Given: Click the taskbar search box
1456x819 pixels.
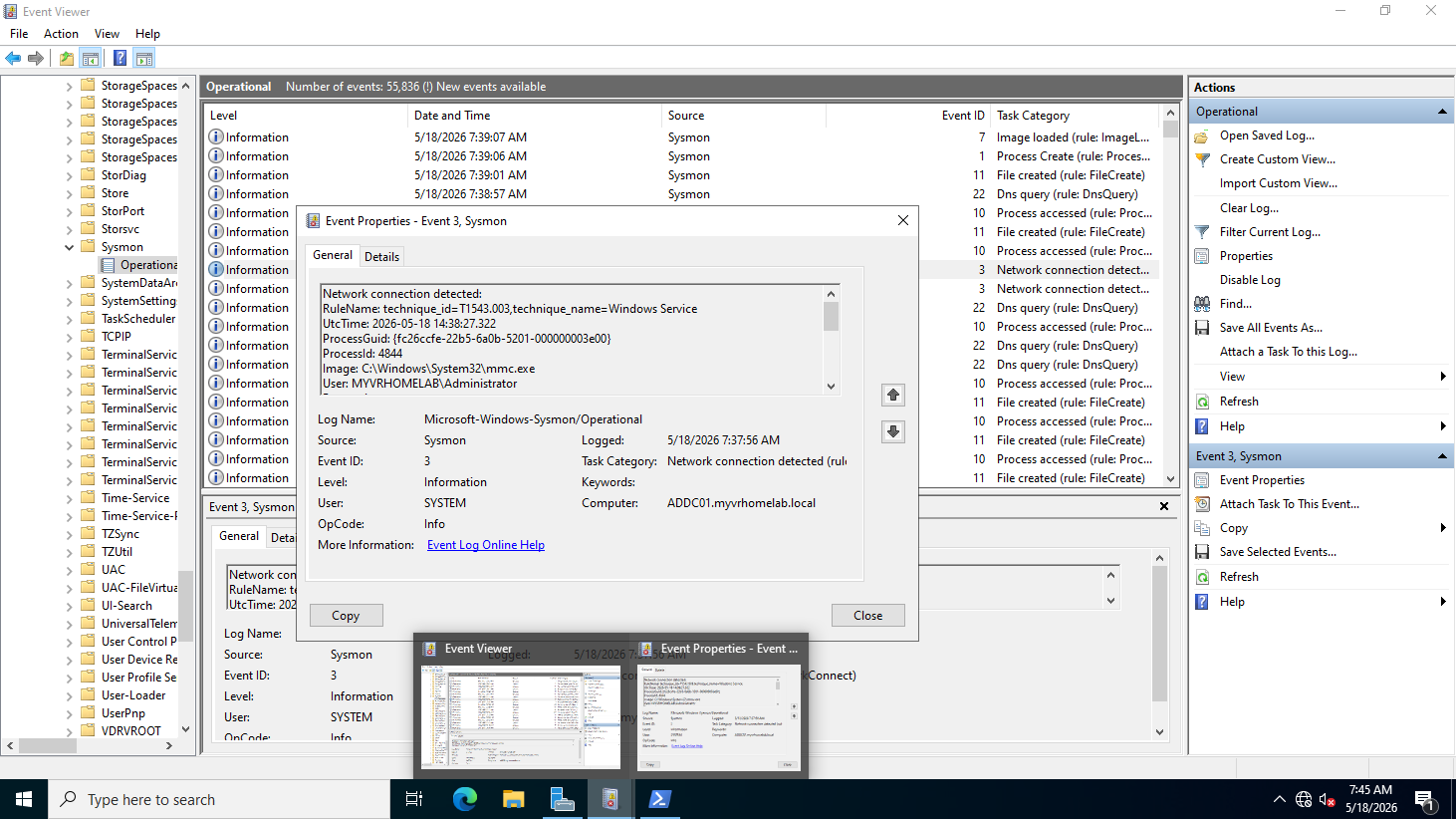Looking at the screenshot, I should tap(219, 799).
